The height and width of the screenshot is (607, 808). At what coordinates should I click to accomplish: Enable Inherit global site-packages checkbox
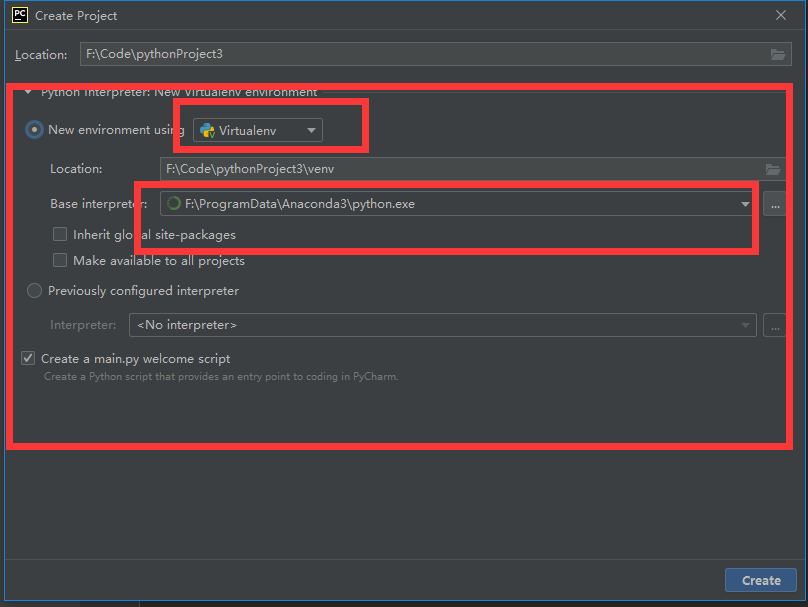pyautogui.click(x=60, y=234)
